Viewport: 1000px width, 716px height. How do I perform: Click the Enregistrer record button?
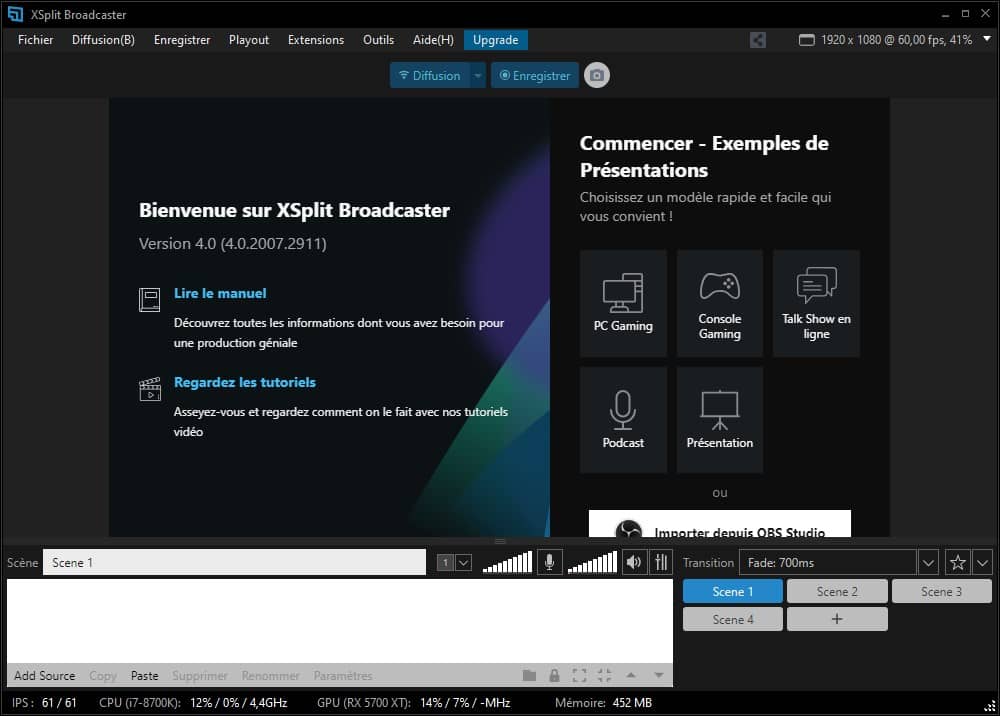(x=535, y=76)
